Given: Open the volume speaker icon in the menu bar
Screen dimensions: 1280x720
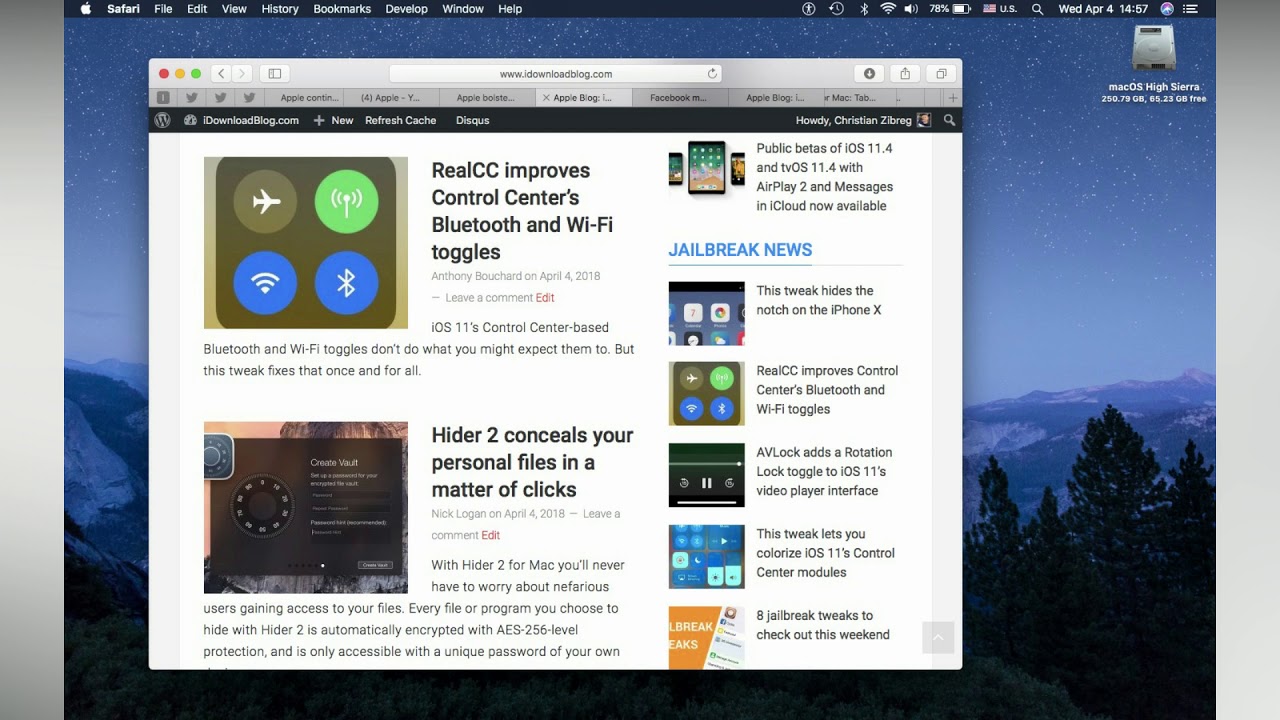Looking at the screenshot, I should point(911,9).
